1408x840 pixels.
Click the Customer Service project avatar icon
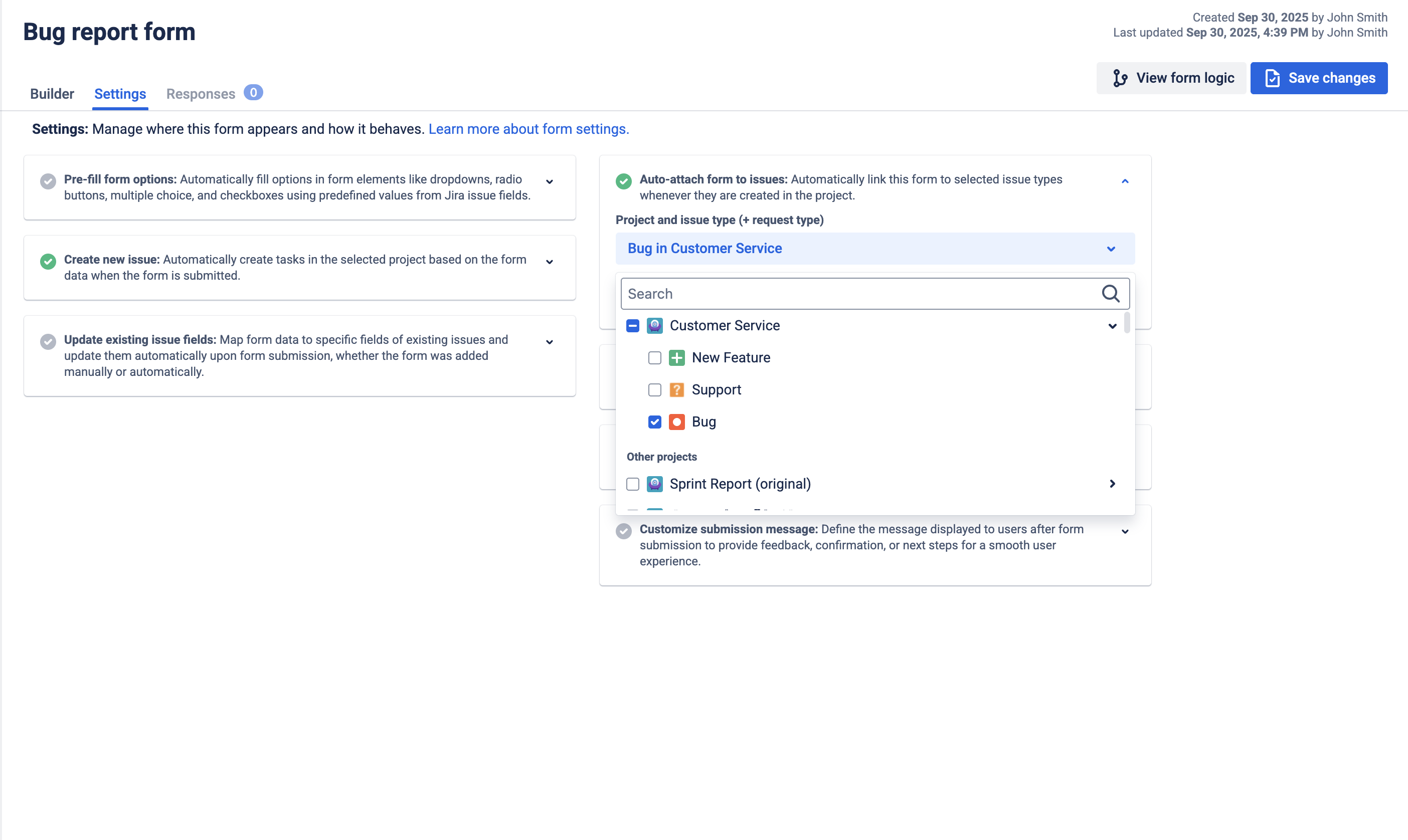[654, 325]
